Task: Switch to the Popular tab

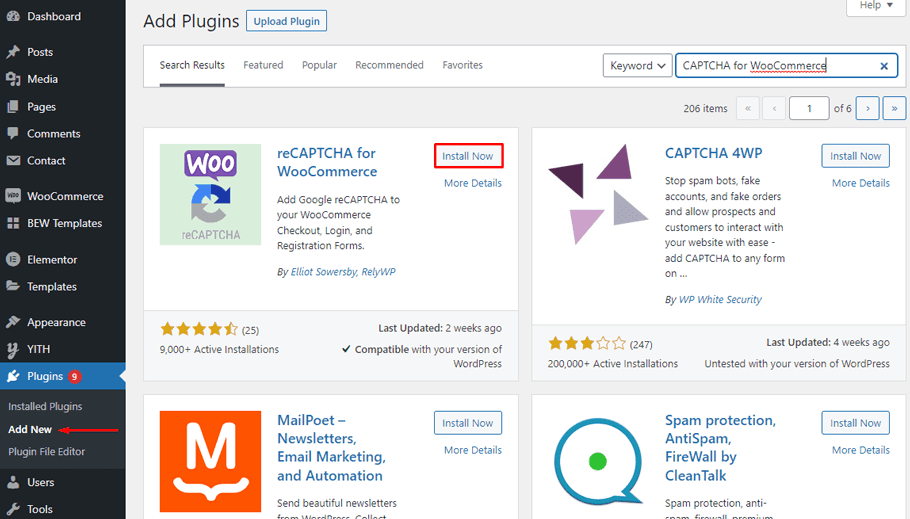Action: [319, 65]
